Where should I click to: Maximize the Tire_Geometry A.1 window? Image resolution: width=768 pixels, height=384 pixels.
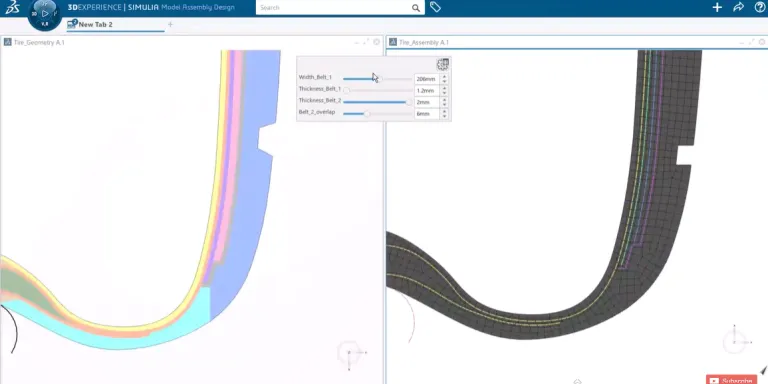[x=366, y=43]
